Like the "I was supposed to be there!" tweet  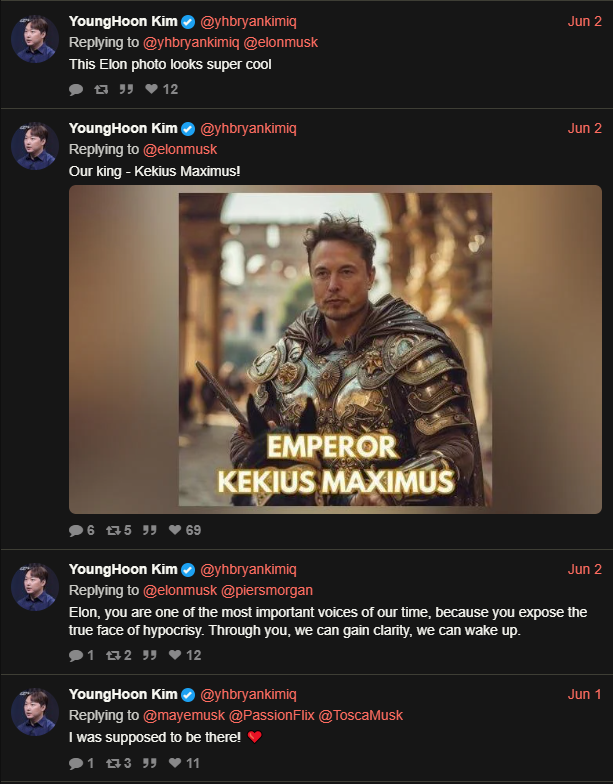click(x=175, y=763)
